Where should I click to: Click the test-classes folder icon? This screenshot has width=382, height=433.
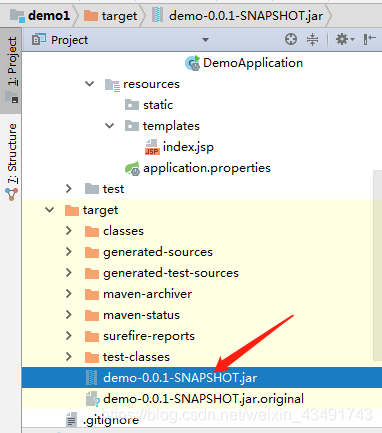point(92,357)
